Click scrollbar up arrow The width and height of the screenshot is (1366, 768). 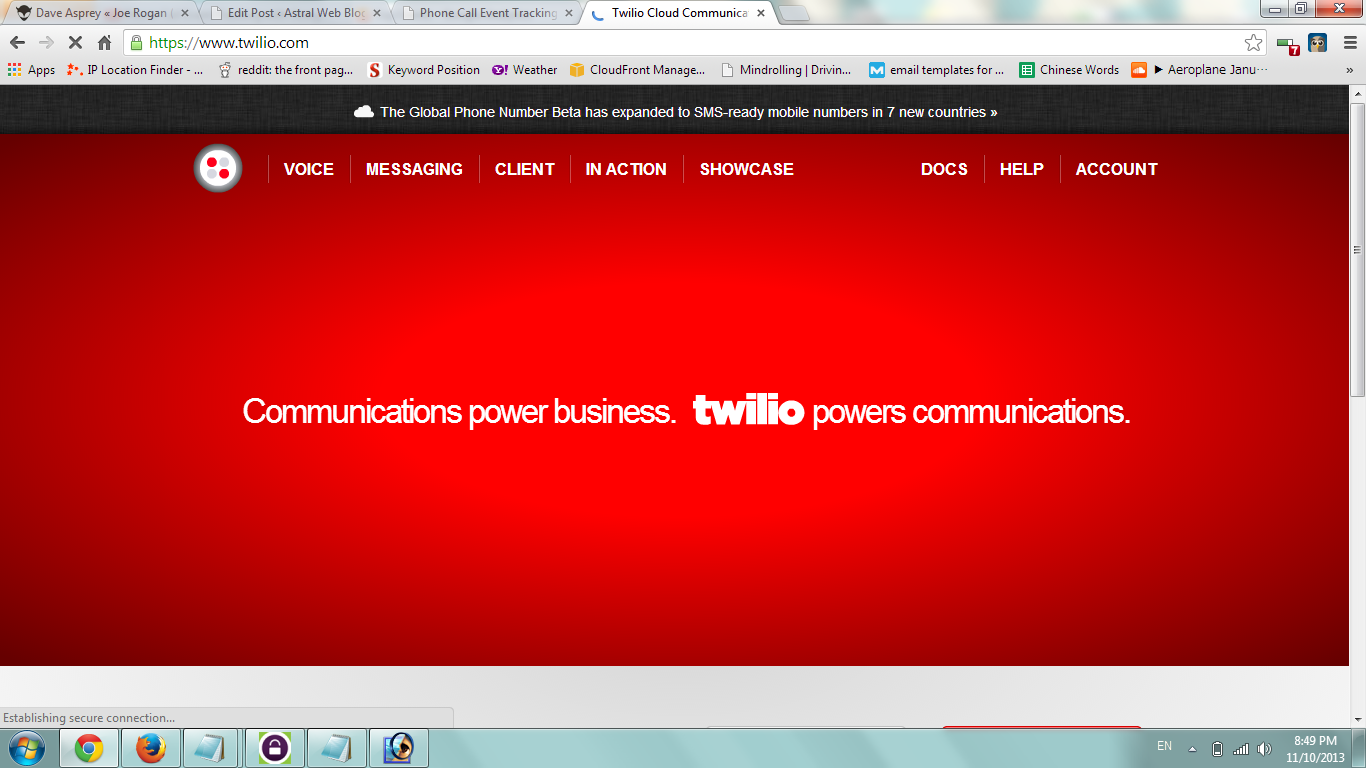pos(1357,93)
